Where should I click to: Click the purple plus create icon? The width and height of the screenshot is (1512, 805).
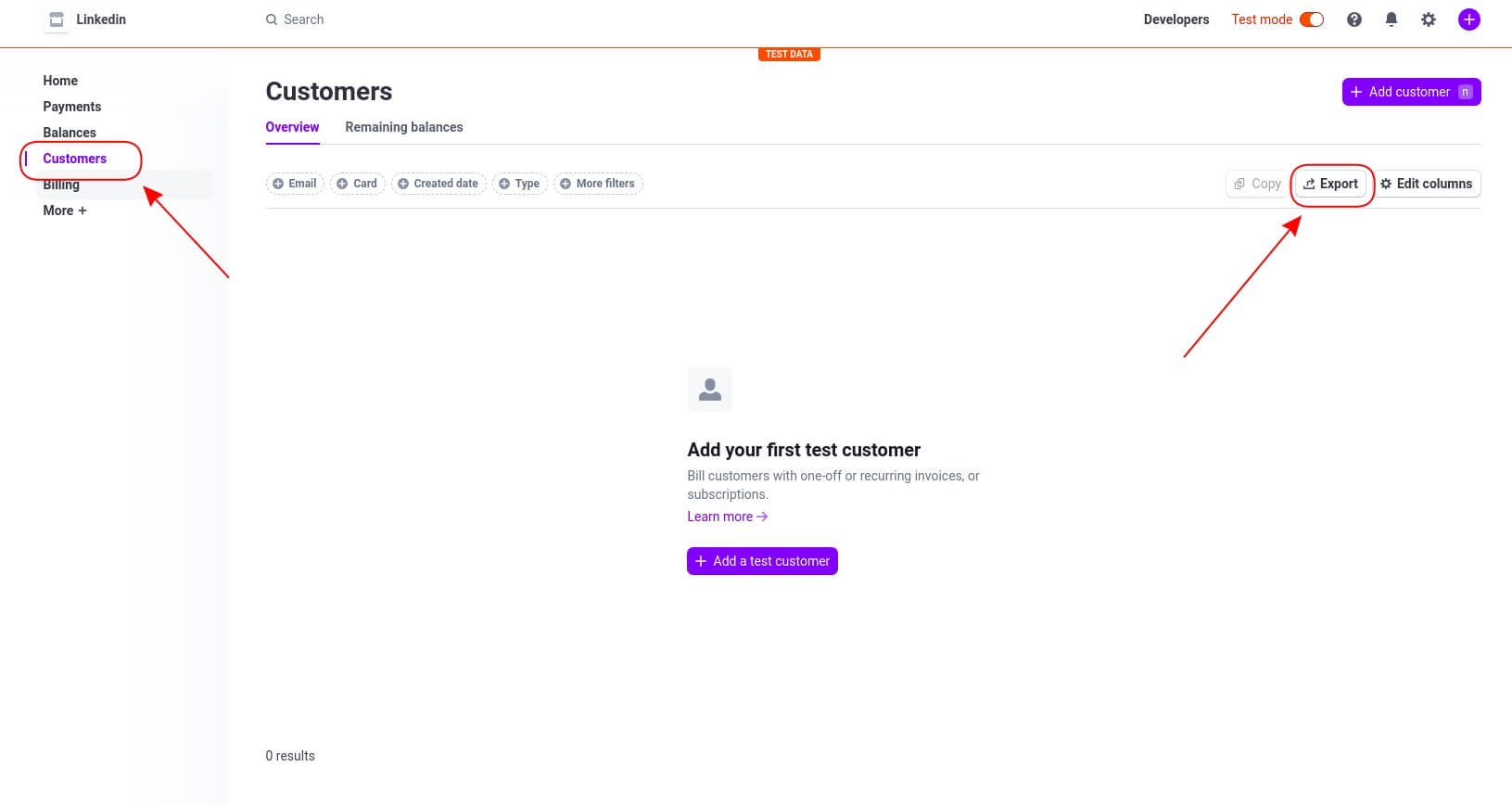1469,19
